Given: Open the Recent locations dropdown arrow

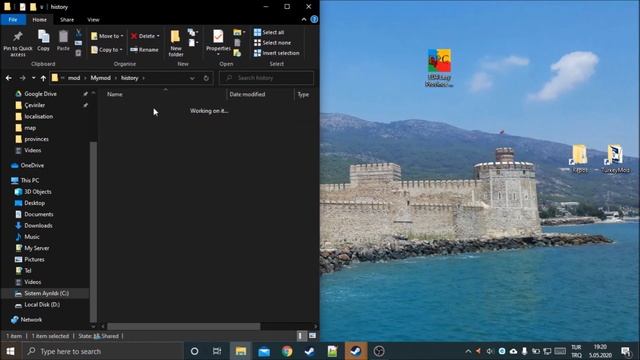Looking at the screenshot, I should coord(33,78).
